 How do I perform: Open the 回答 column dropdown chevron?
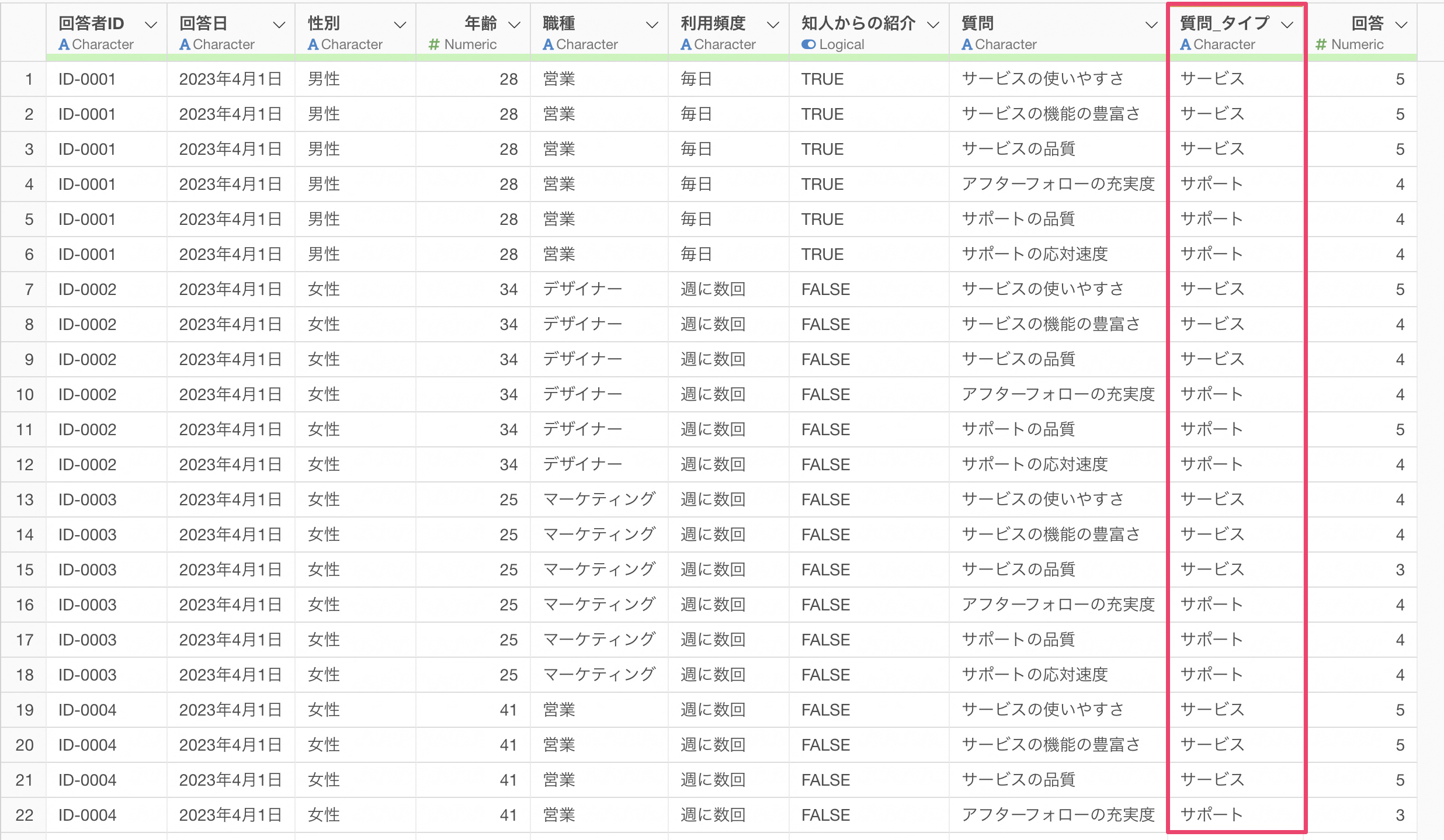[1401, 25]
